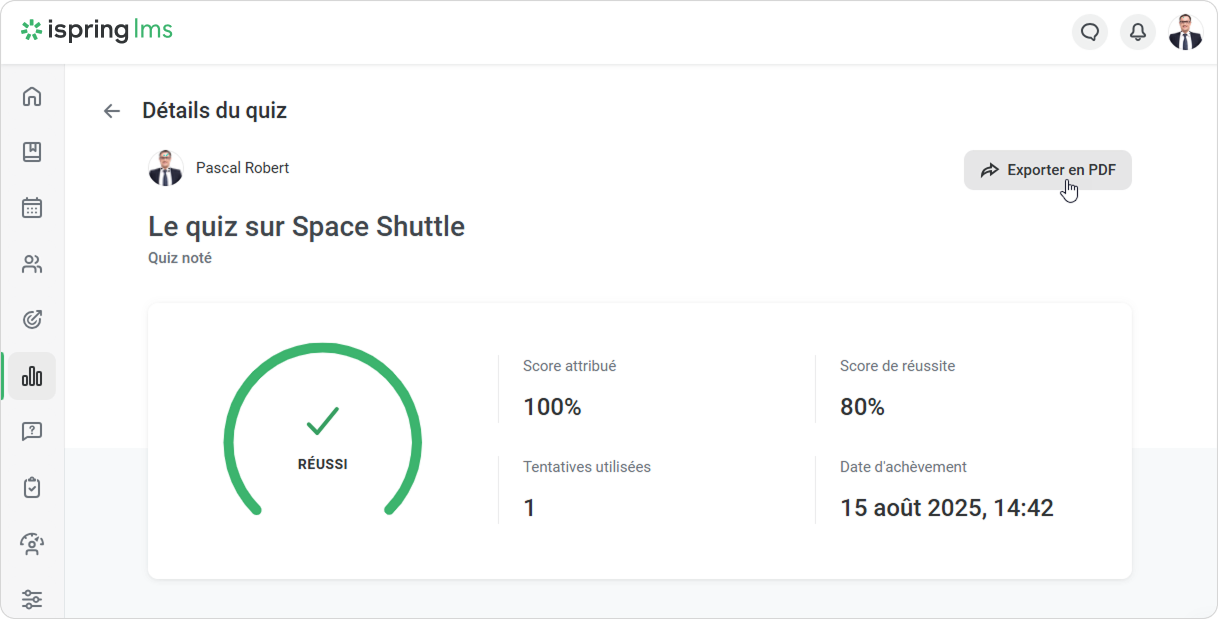Show notifications via the bell icon
Viewport: 1218px width, 619px height.
click(x=1138, y=32)
